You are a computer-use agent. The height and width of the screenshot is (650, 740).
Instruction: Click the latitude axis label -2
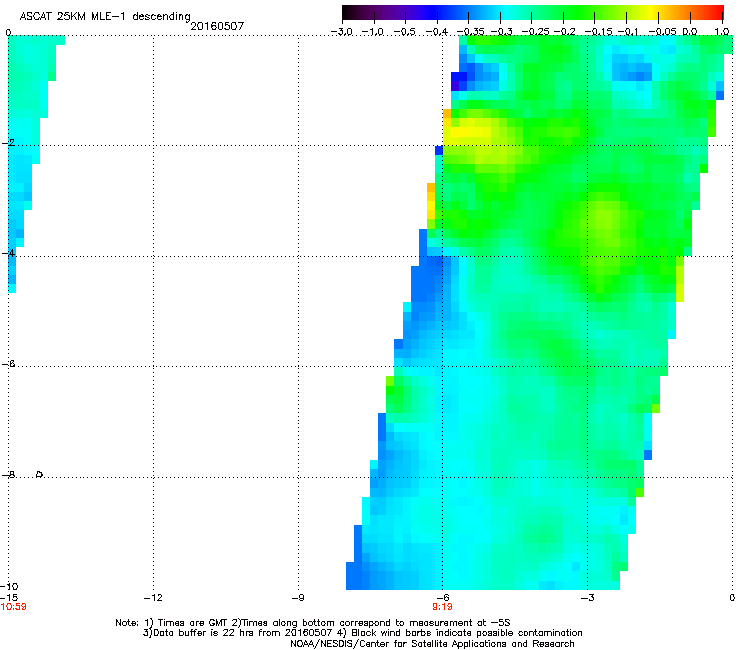[9, 143]
